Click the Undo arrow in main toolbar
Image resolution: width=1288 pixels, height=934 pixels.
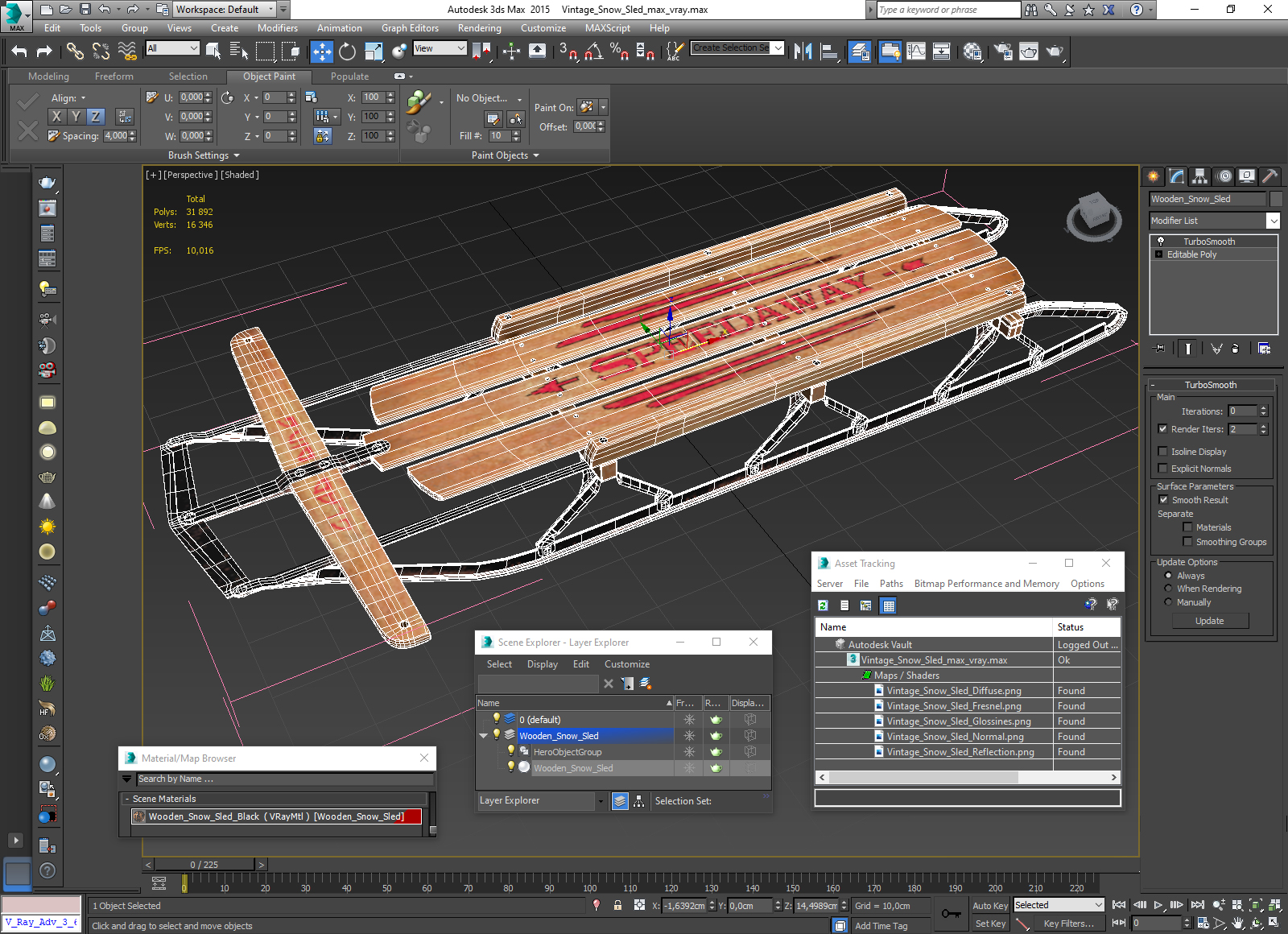[x=19, y=52]
